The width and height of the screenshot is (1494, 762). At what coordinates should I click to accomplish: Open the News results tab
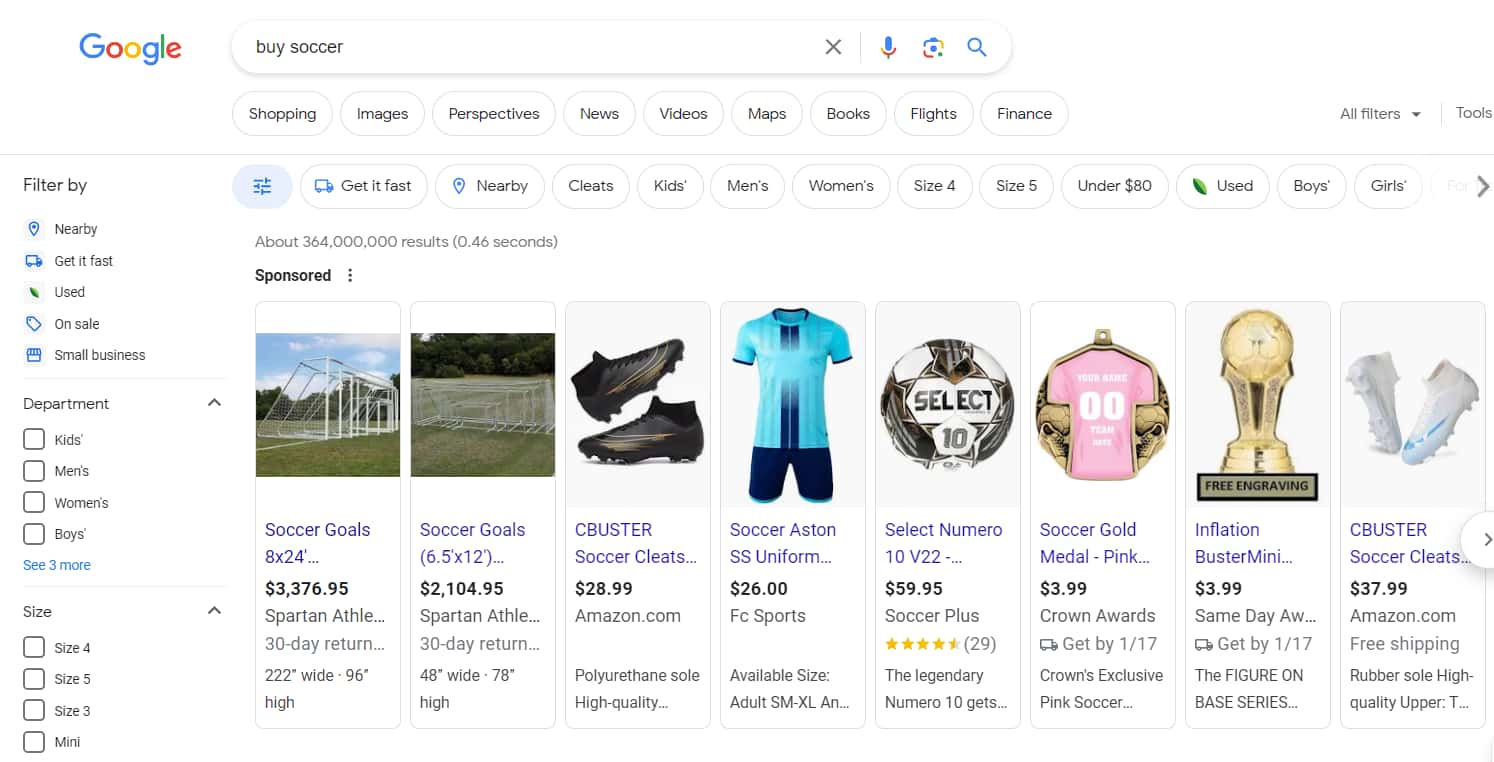pyautogui.click(x=598, y=113)
